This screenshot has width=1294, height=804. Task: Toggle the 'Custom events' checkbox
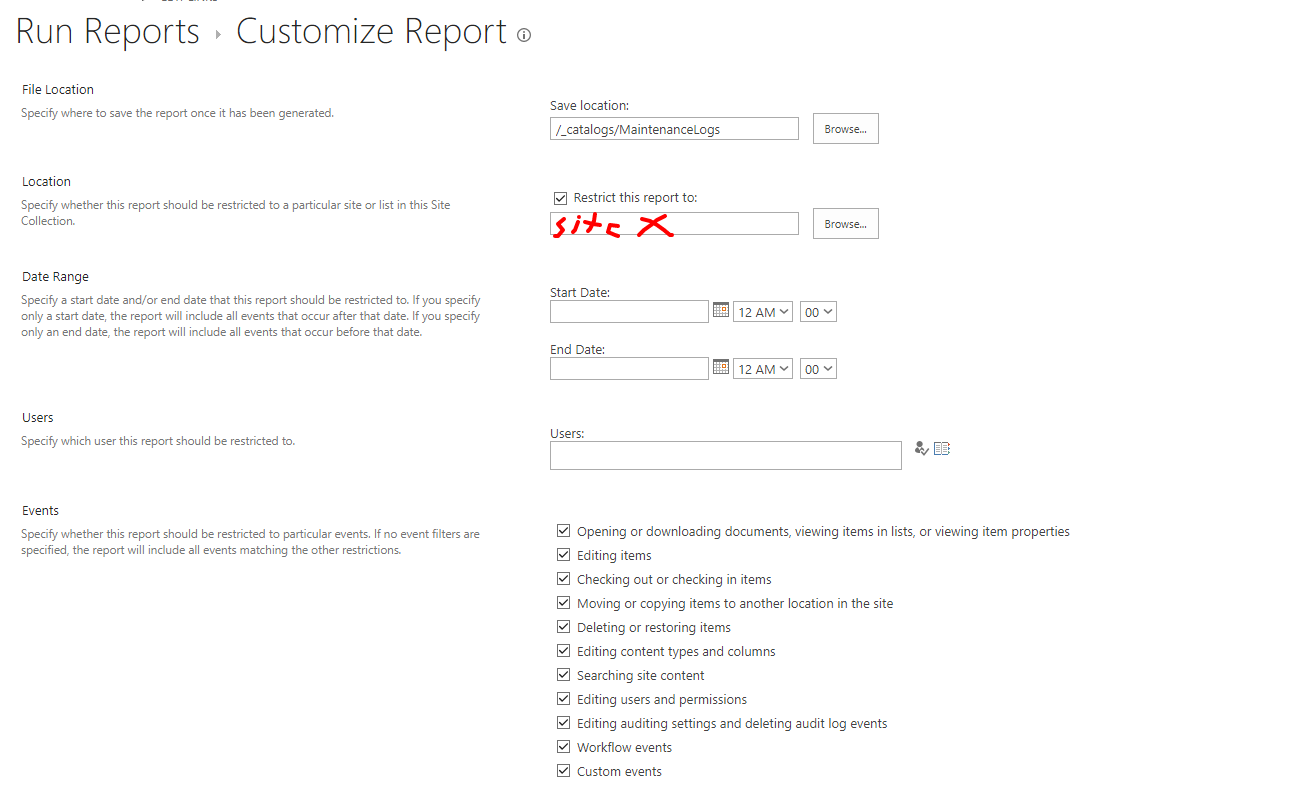coord(564,771)
